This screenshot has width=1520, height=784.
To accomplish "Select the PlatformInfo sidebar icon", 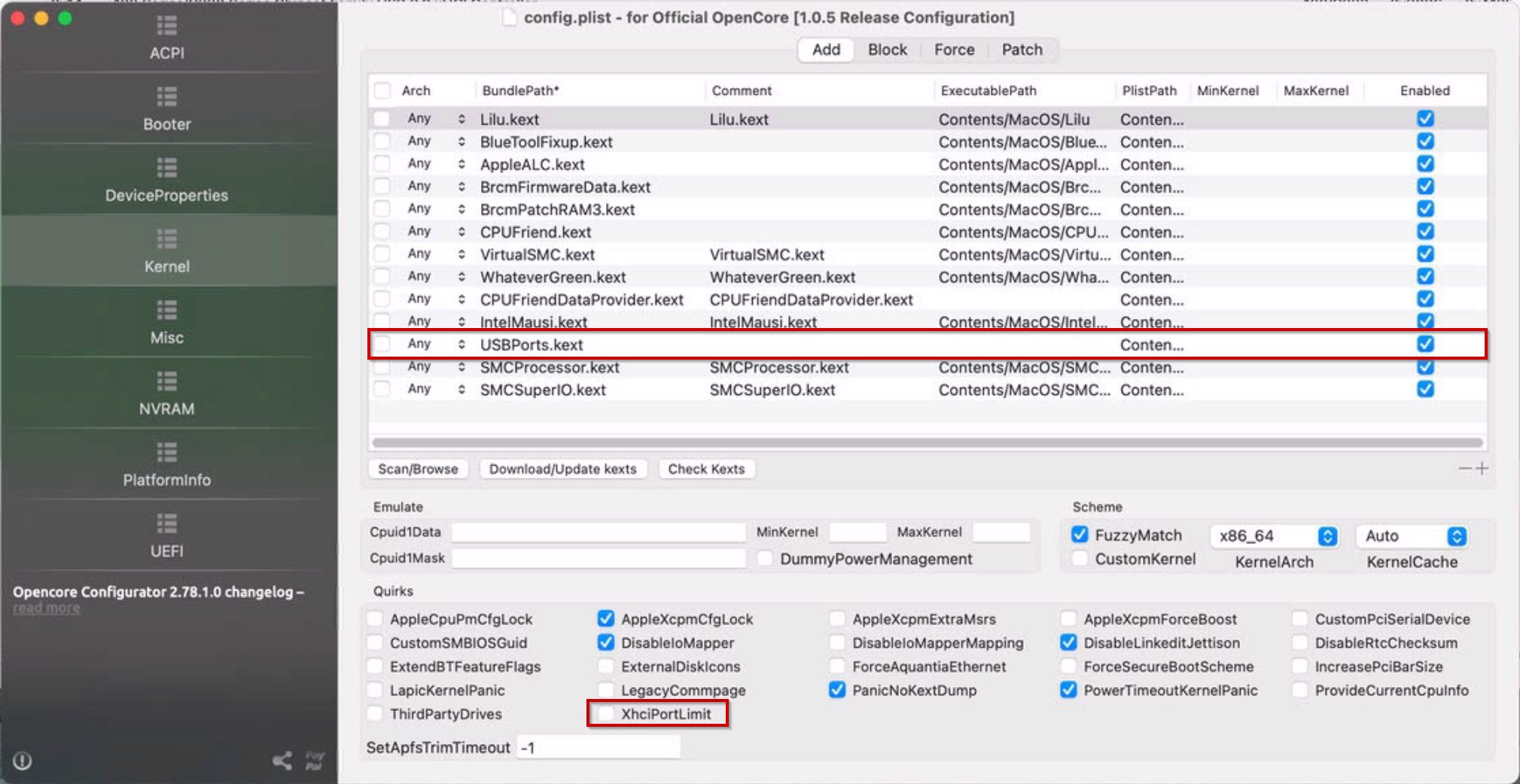I will point(166,453).
